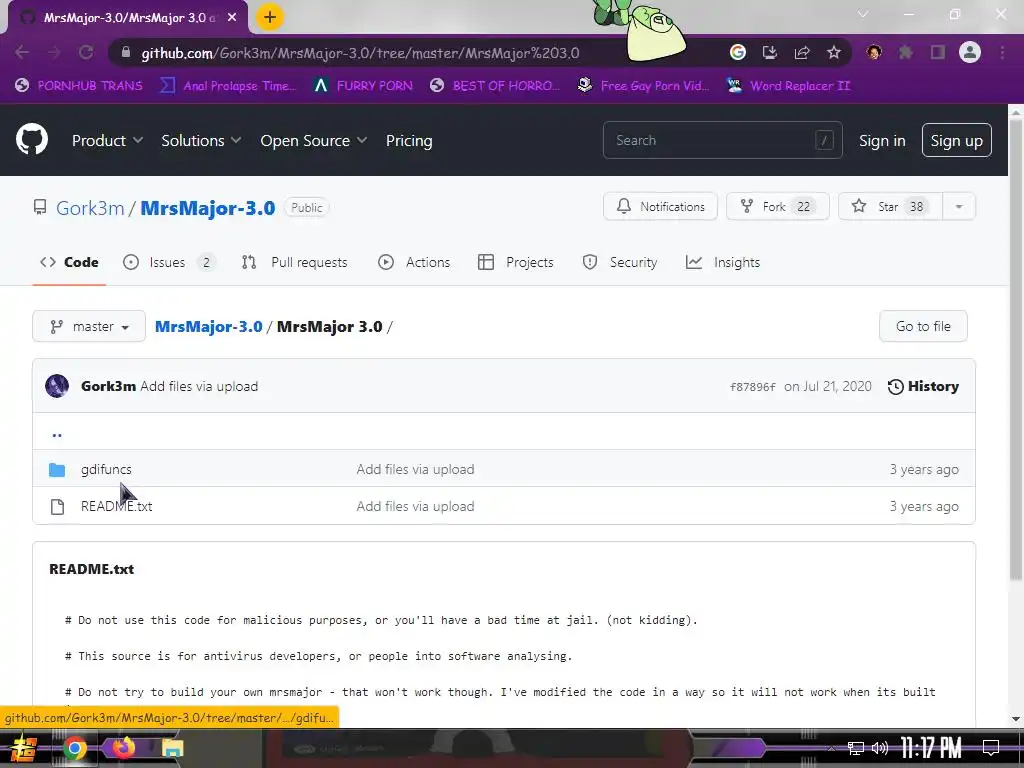Expand the Product menu
The width and height of the screenshot is (1024, 768).
coord(107,140)
